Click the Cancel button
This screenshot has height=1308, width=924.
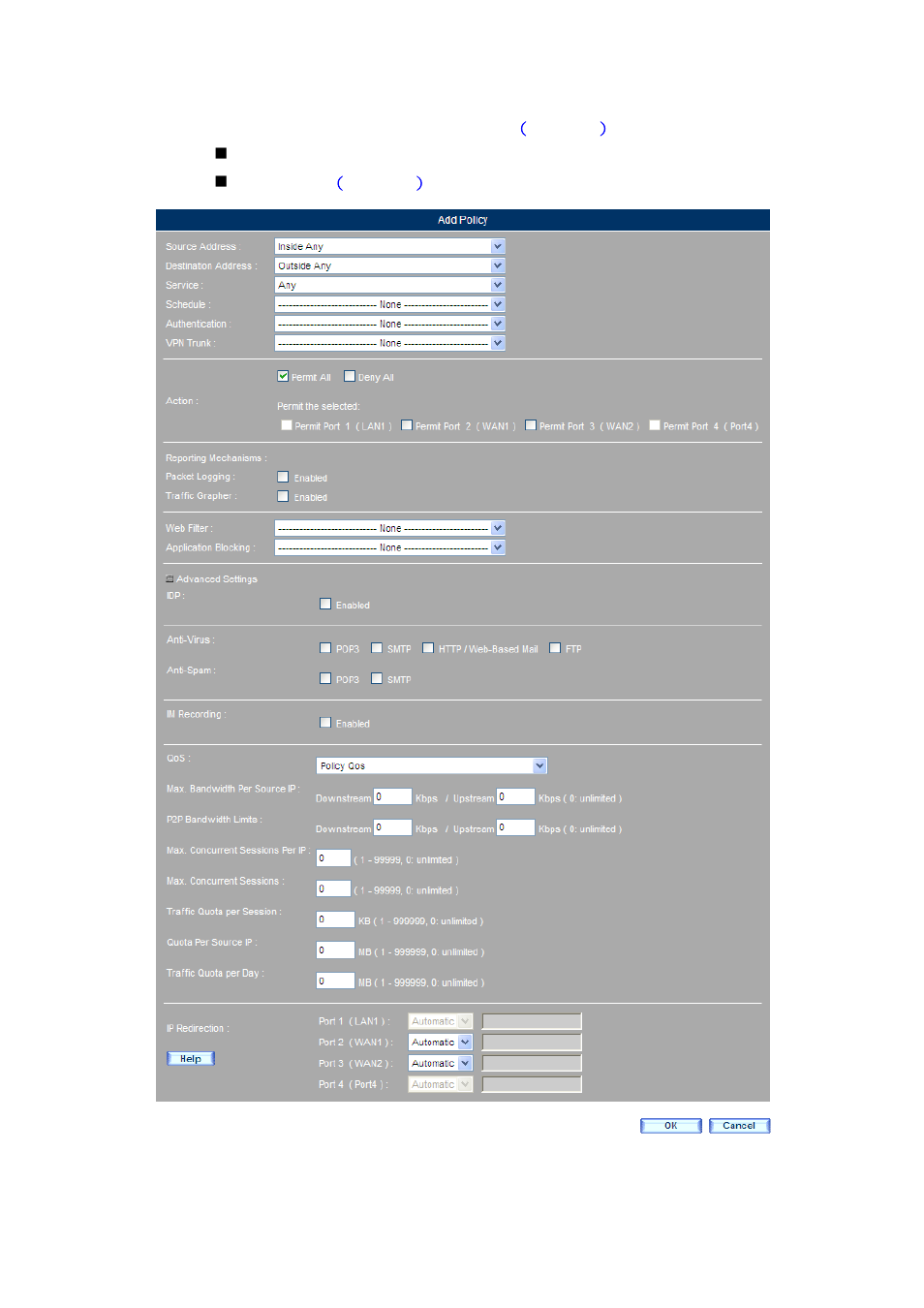tap(739, 1126)
